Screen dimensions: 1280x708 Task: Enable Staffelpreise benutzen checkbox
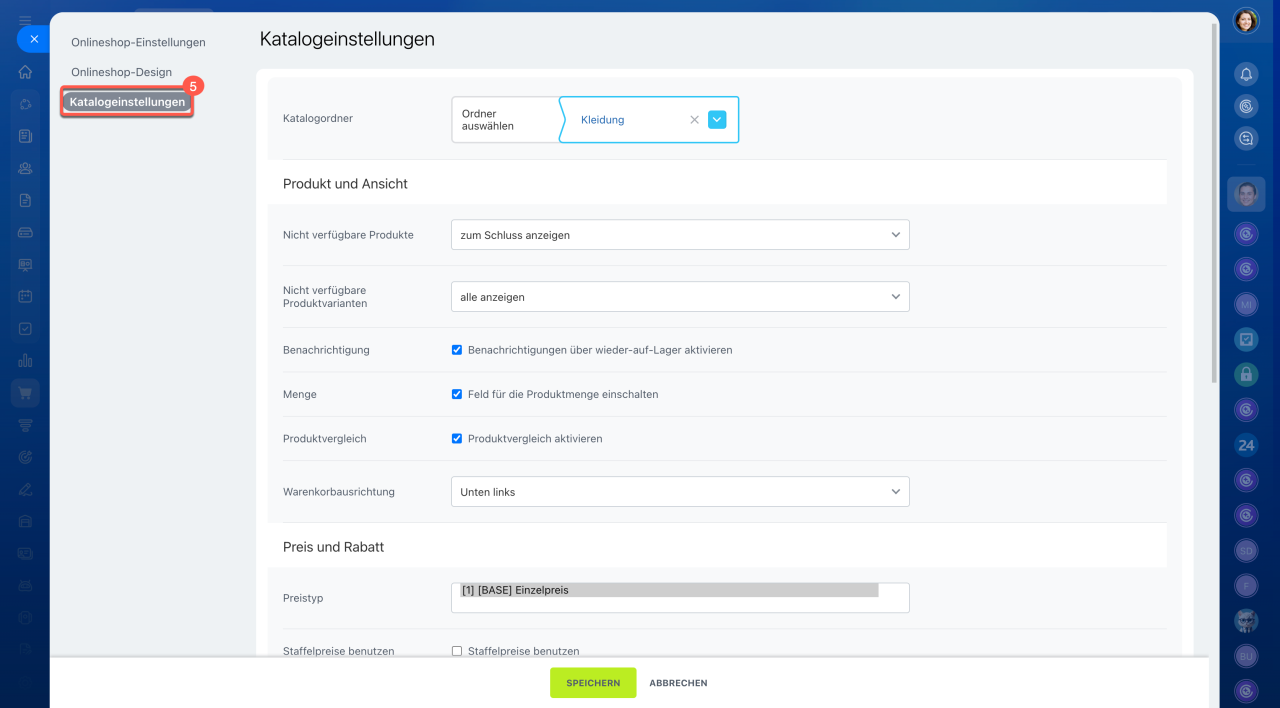(457, 651)
